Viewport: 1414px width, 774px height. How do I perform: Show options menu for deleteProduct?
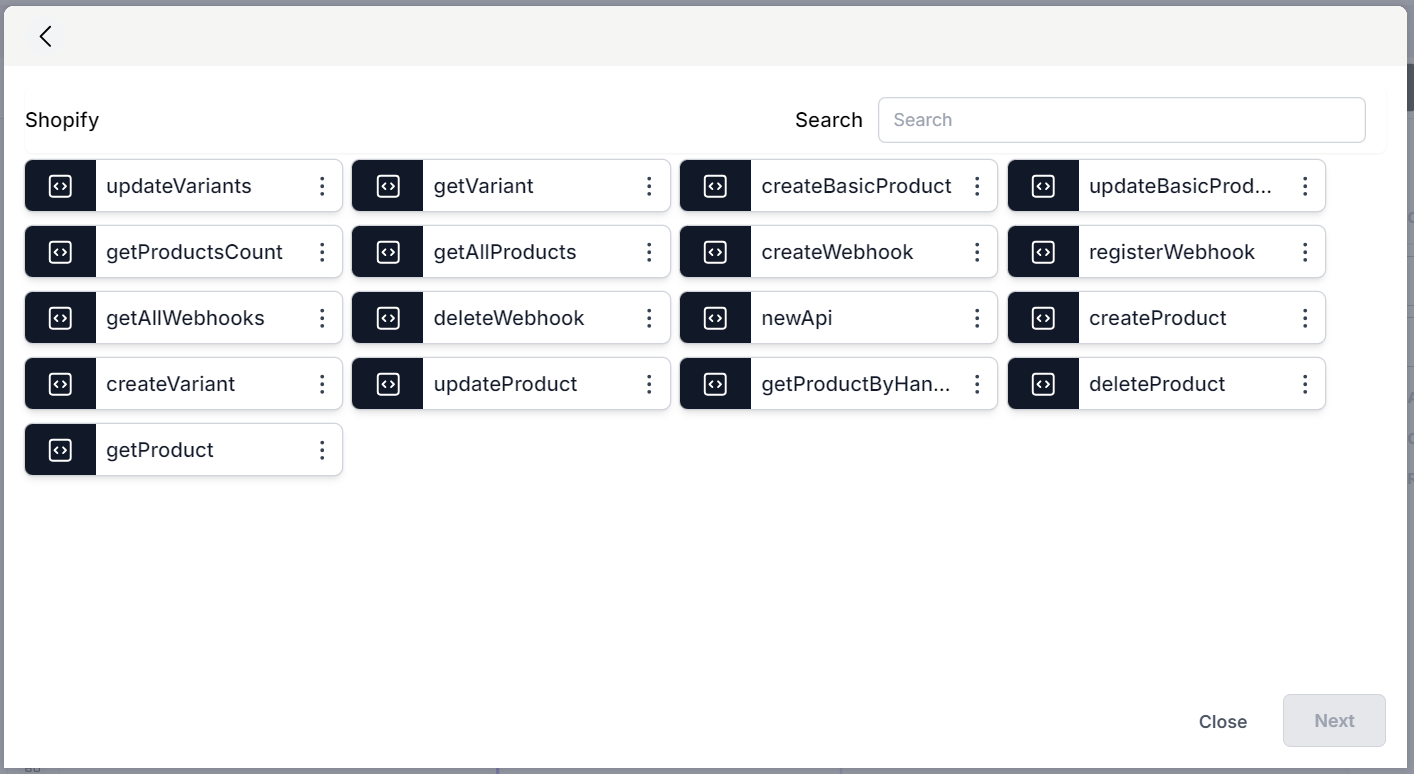[x=1305, y=384]
